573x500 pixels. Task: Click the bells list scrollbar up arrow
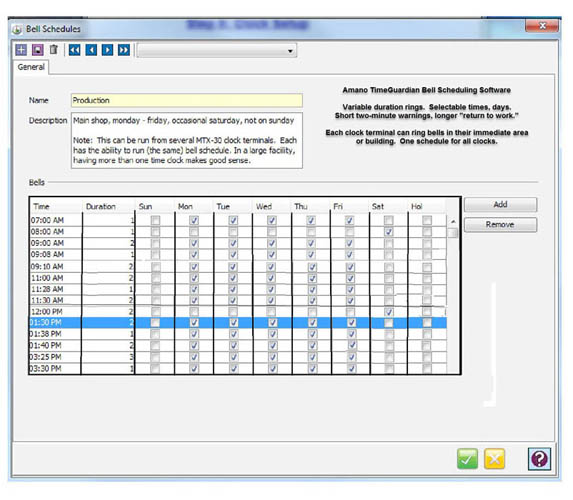[x=453, y=221]
